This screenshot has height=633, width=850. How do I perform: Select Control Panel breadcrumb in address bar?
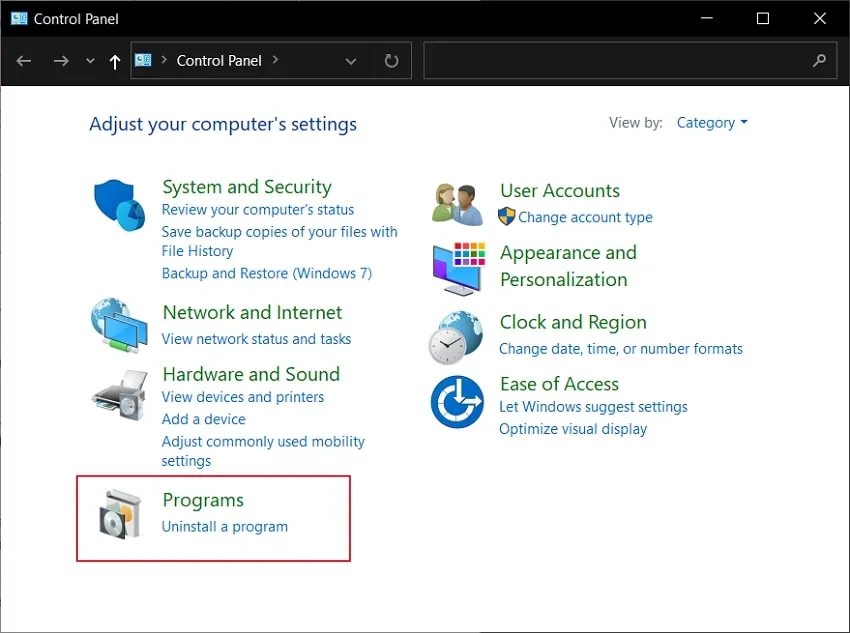tap(219, 61)
